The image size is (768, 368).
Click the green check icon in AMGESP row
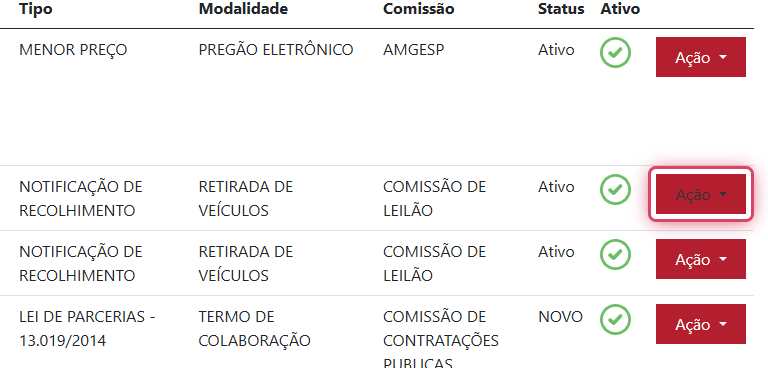pos(615,52)
